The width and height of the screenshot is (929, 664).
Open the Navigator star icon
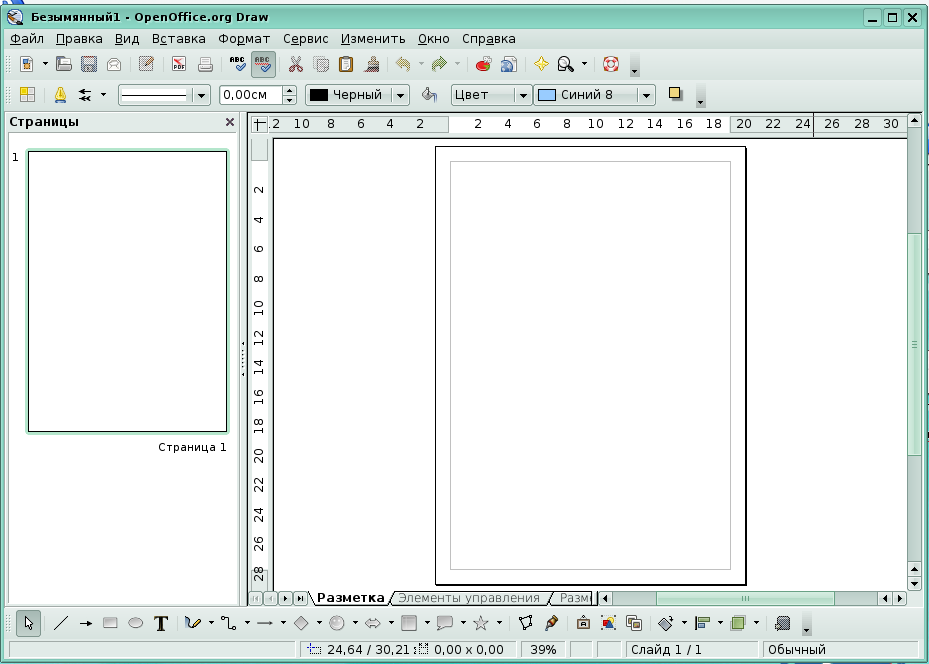[541, 65]
